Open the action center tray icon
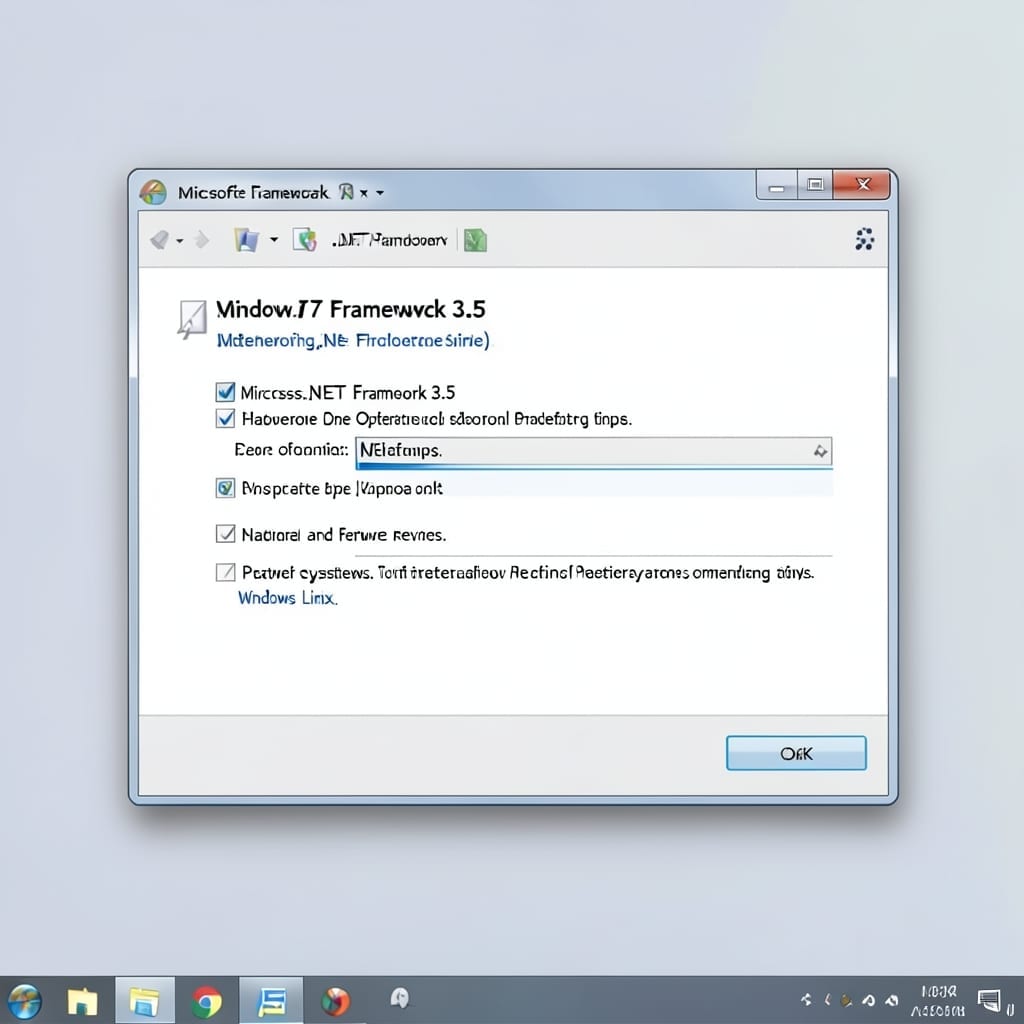Viewport: 1024px width, 1024px height. 989,1000
